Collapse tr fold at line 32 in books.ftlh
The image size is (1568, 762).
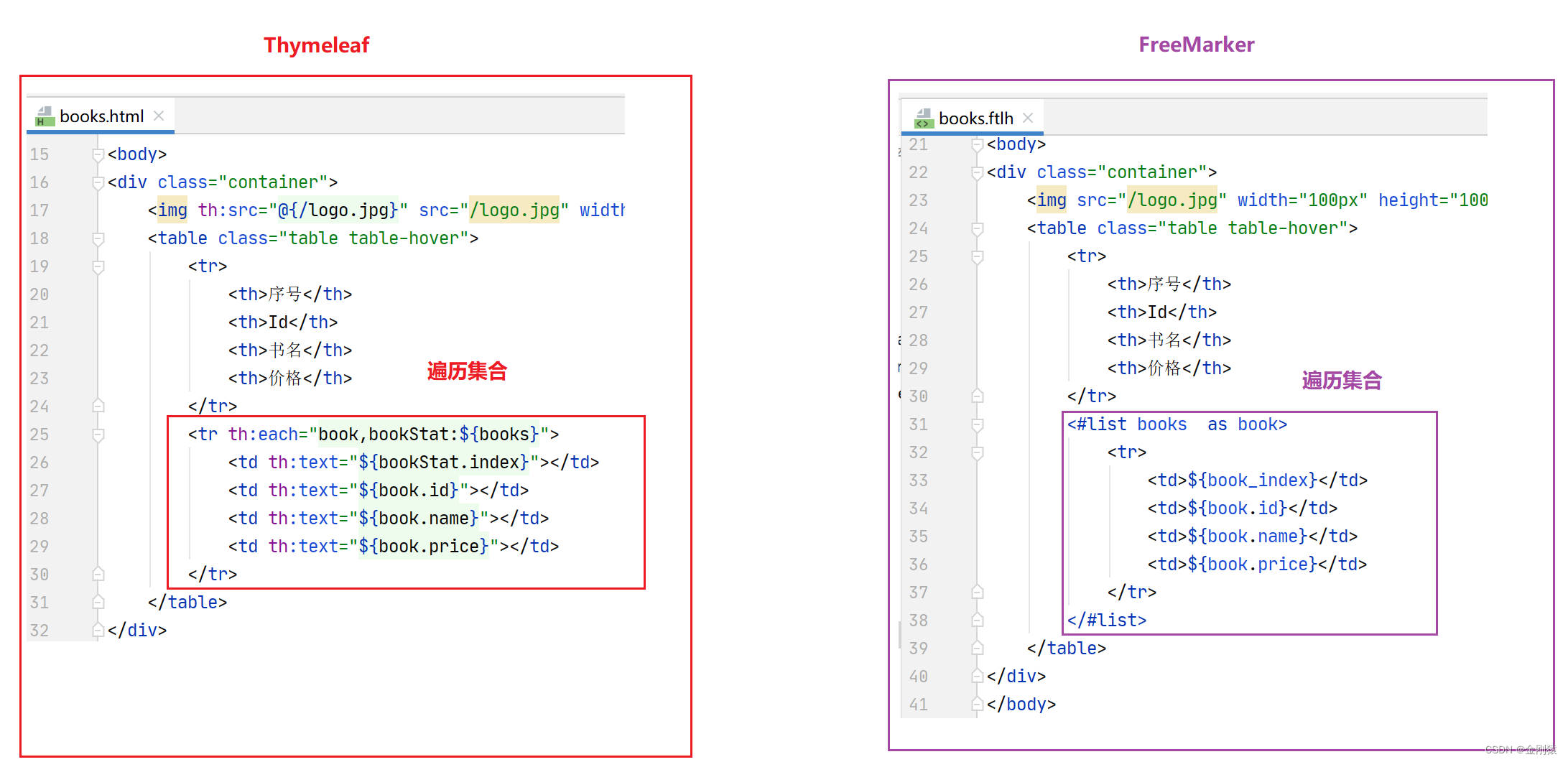977,452
